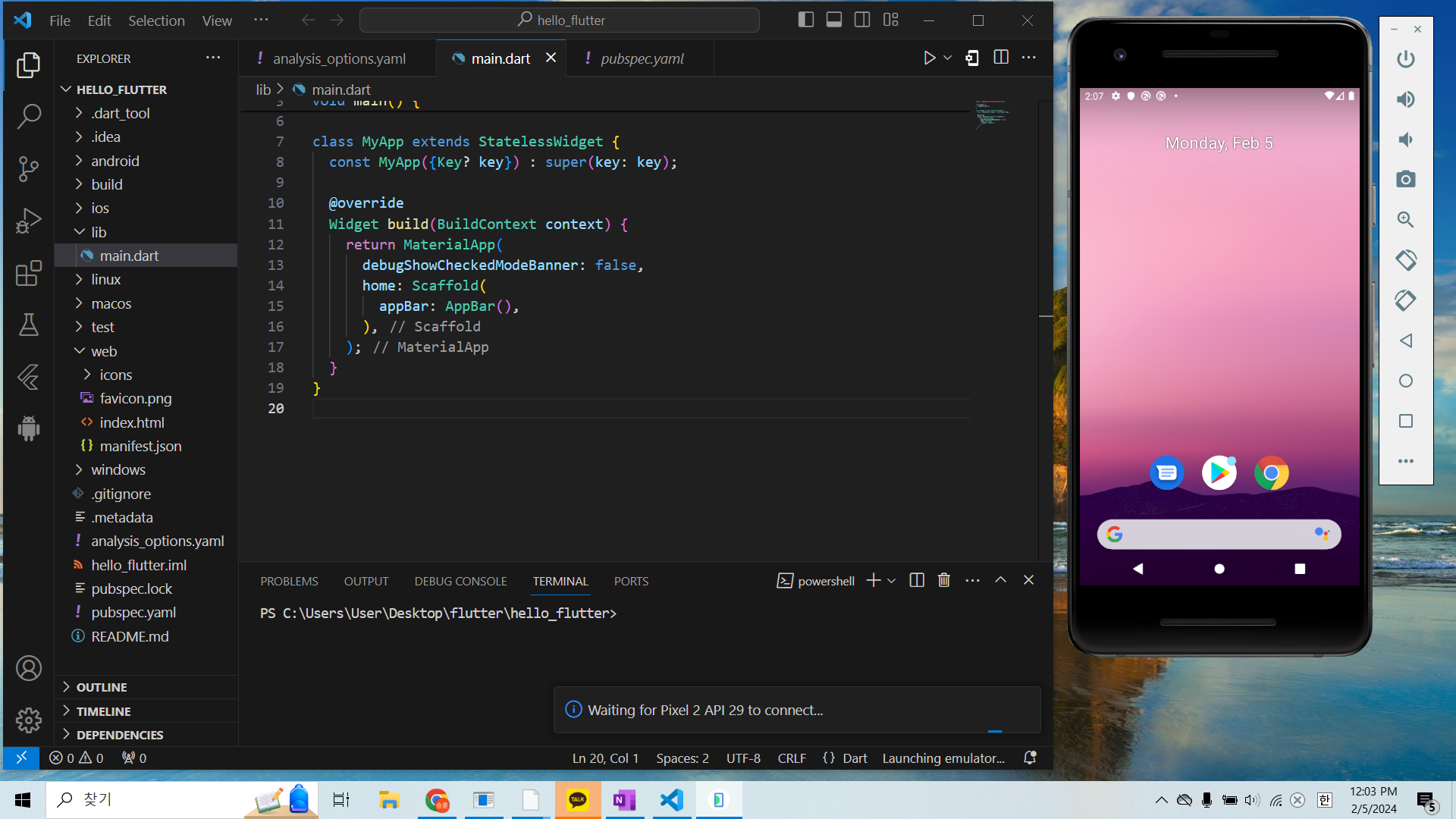This screenshot has width=1456, height=819.
Task: Click the Run play button in editor toolbar
Action: point(929,58)
